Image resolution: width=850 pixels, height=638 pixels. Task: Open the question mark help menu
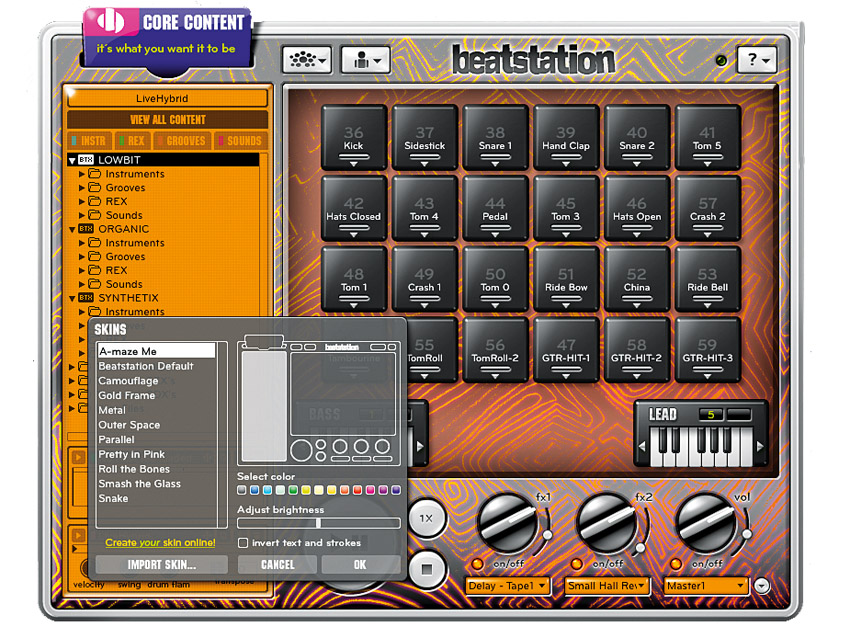(x=757, y=60)
